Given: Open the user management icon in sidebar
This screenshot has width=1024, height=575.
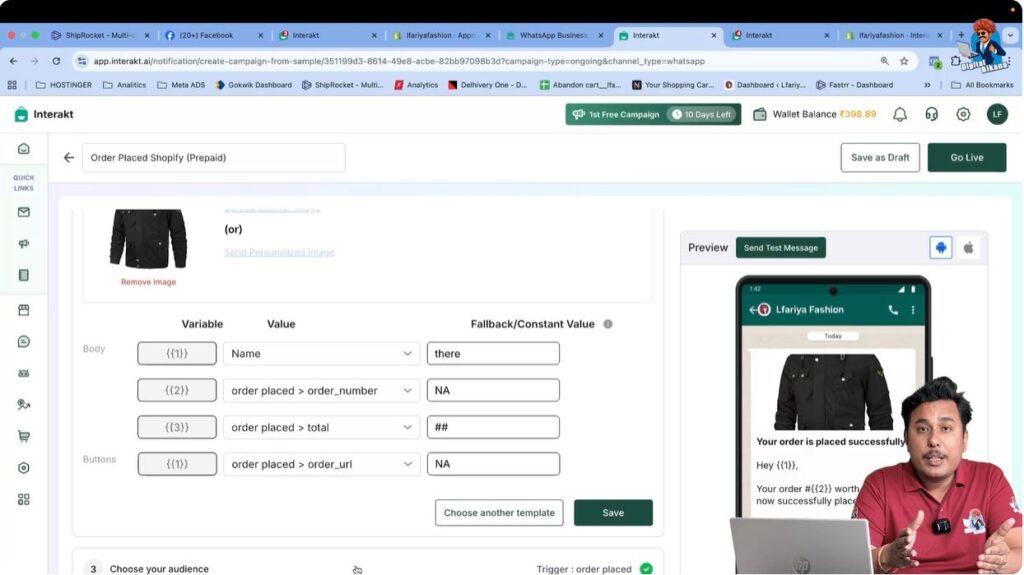Looking at the screenshot, I should click(24, 404).
